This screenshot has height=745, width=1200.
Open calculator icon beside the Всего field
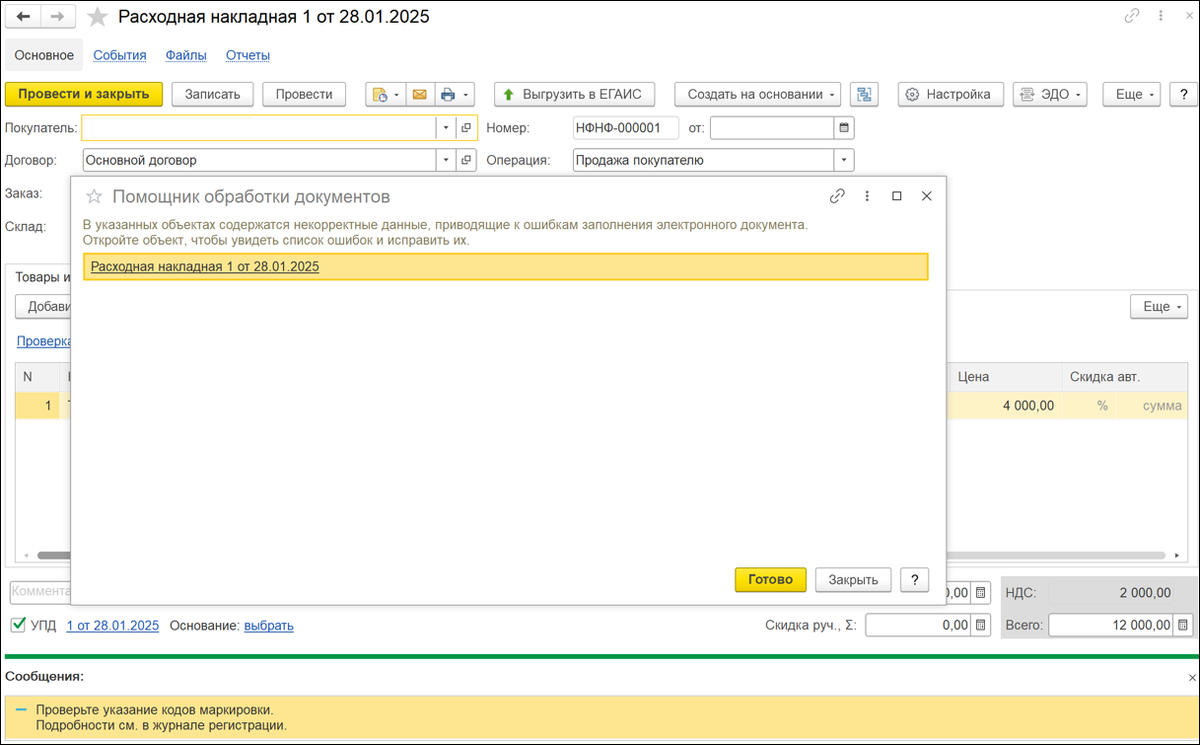pyautogui.click(x=1185, y=625)
